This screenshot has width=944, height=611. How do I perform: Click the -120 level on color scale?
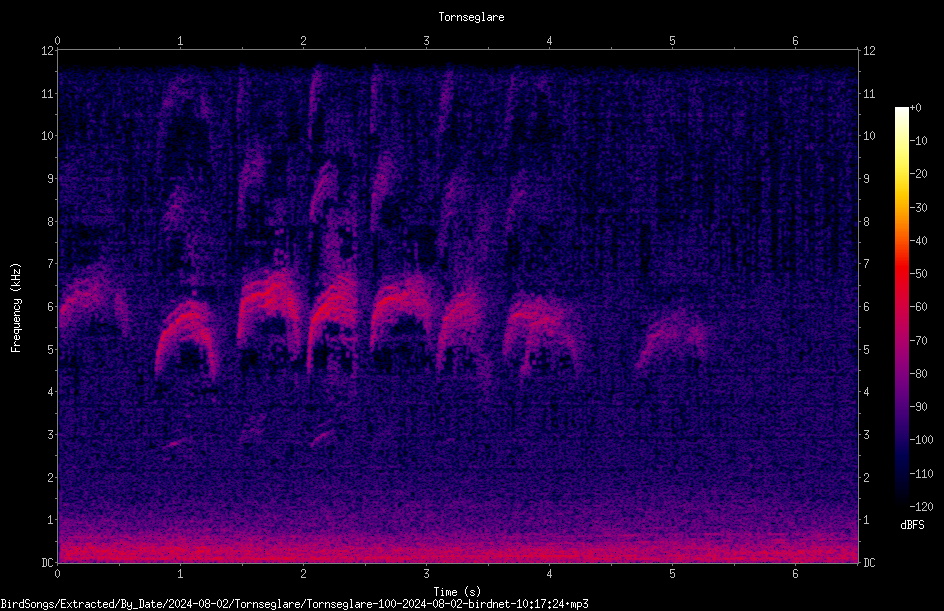[921, 506]
